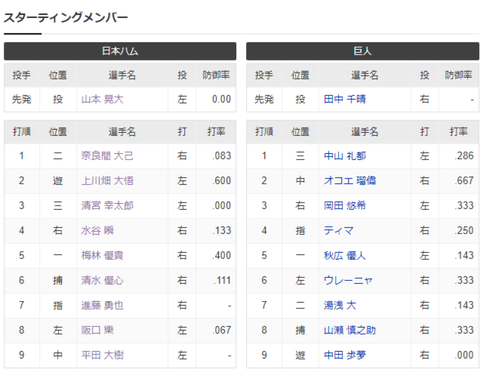Screen dimensions: 480x376
Task: Open 中山 礼都 player page
Action: (345, 156)
